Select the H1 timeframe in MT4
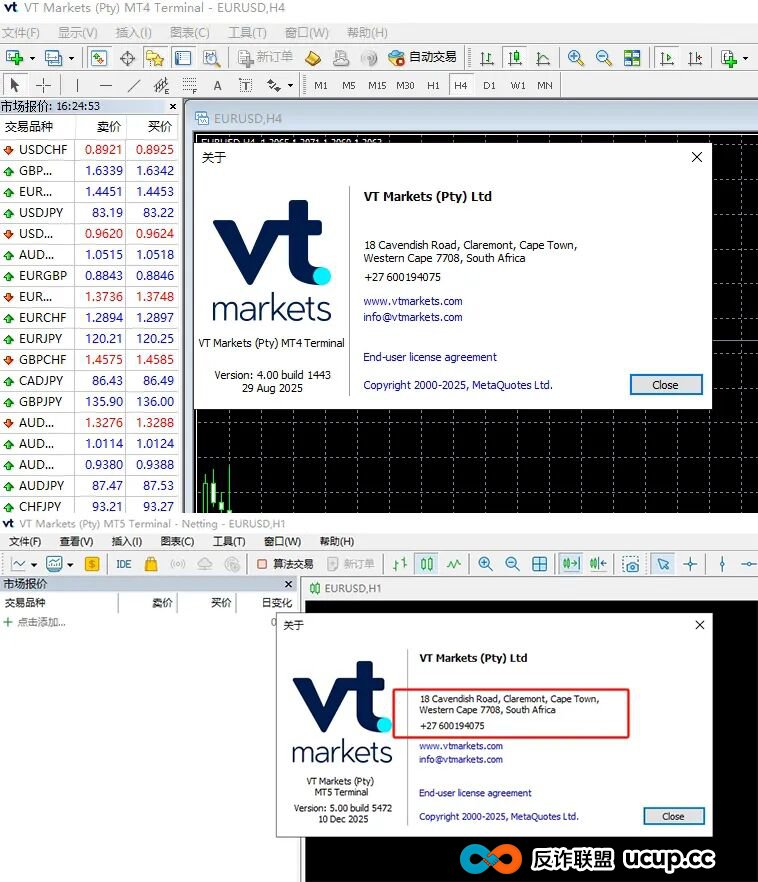Screen dimensions: 758x882 pyautogui.click(x=433, y=85)
